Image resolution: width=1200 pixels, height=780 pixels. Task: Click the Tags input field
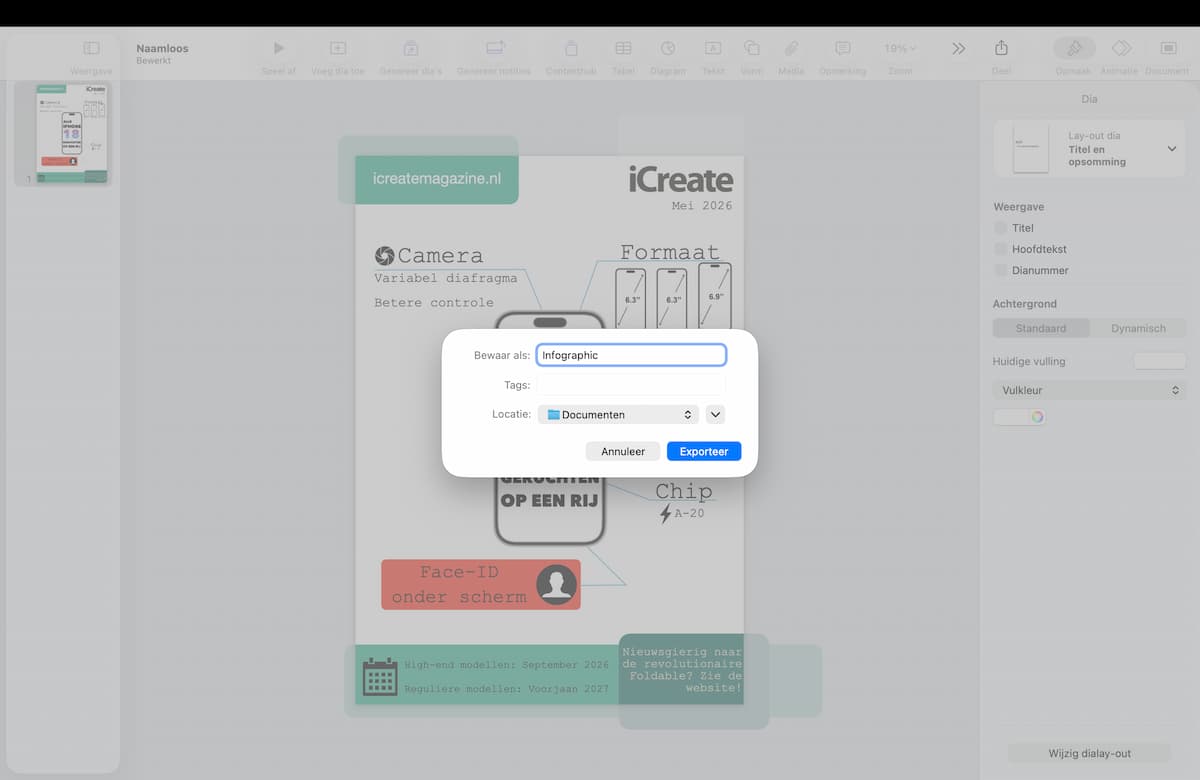pos(631,385)
